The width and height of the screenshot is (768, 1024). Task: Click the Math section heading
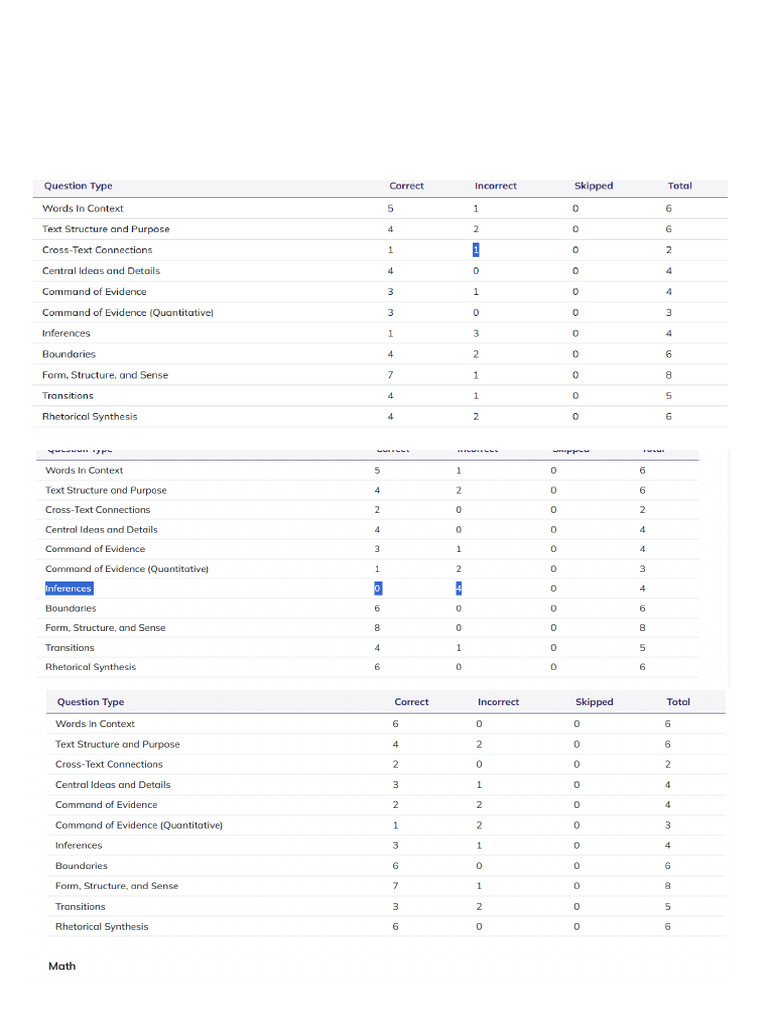tap(62, 966)
